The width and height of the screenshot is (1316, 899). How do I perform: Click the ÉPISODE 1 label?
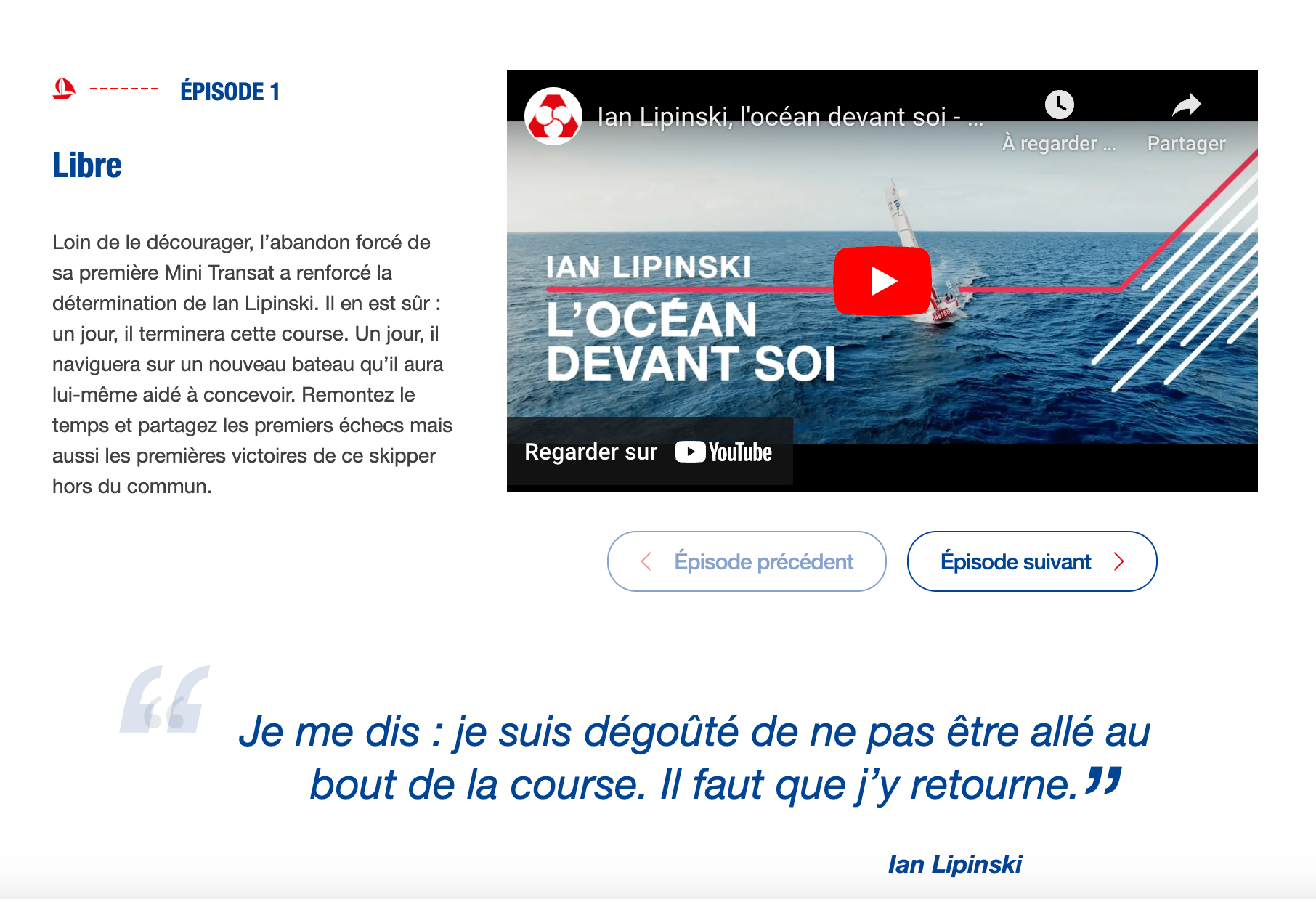pos(230,91)
